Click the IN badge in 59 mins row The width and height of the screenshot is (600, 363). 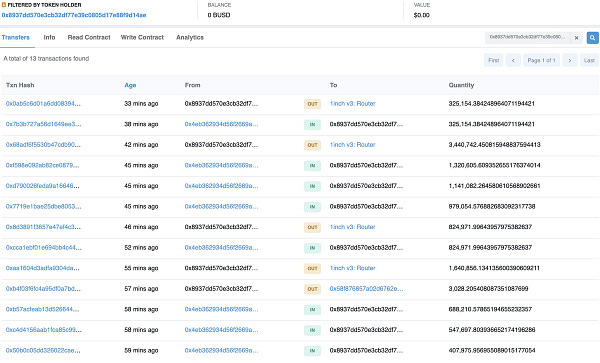click(x=312, y=351)
